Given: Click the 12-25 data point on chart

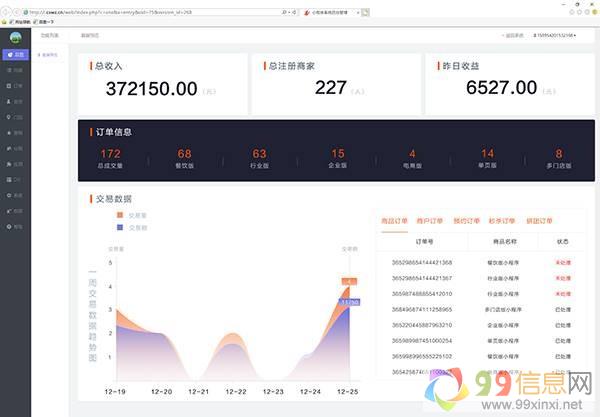Looking at the screenshot, I should pos(349,283).
